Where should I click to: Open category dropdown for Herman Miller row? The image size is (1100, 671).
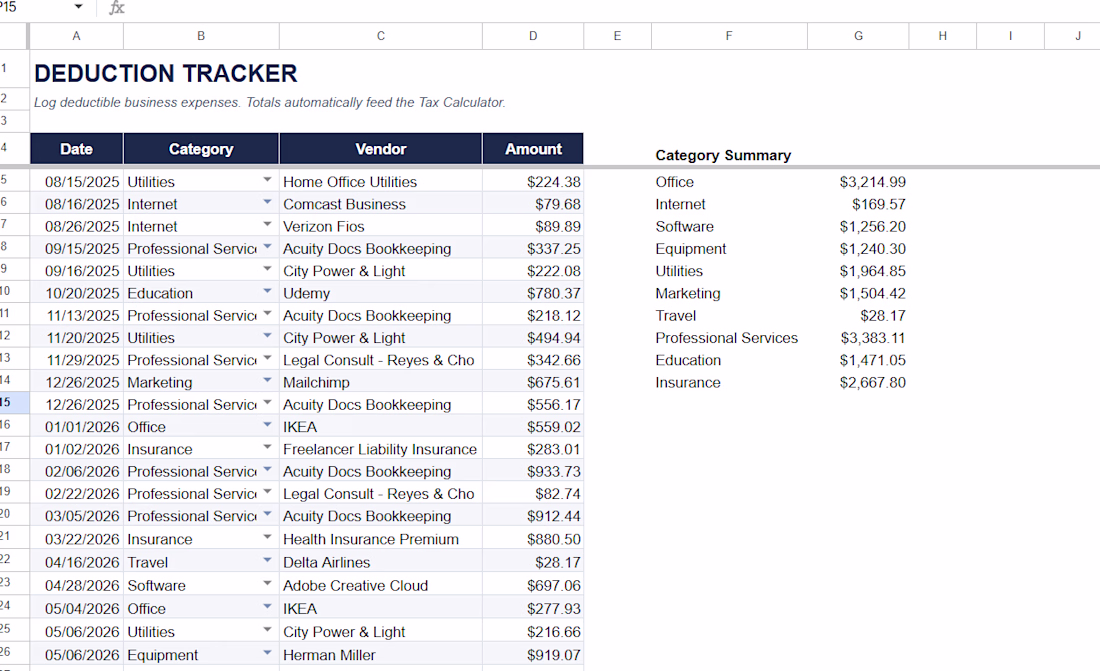coord(267,653)
